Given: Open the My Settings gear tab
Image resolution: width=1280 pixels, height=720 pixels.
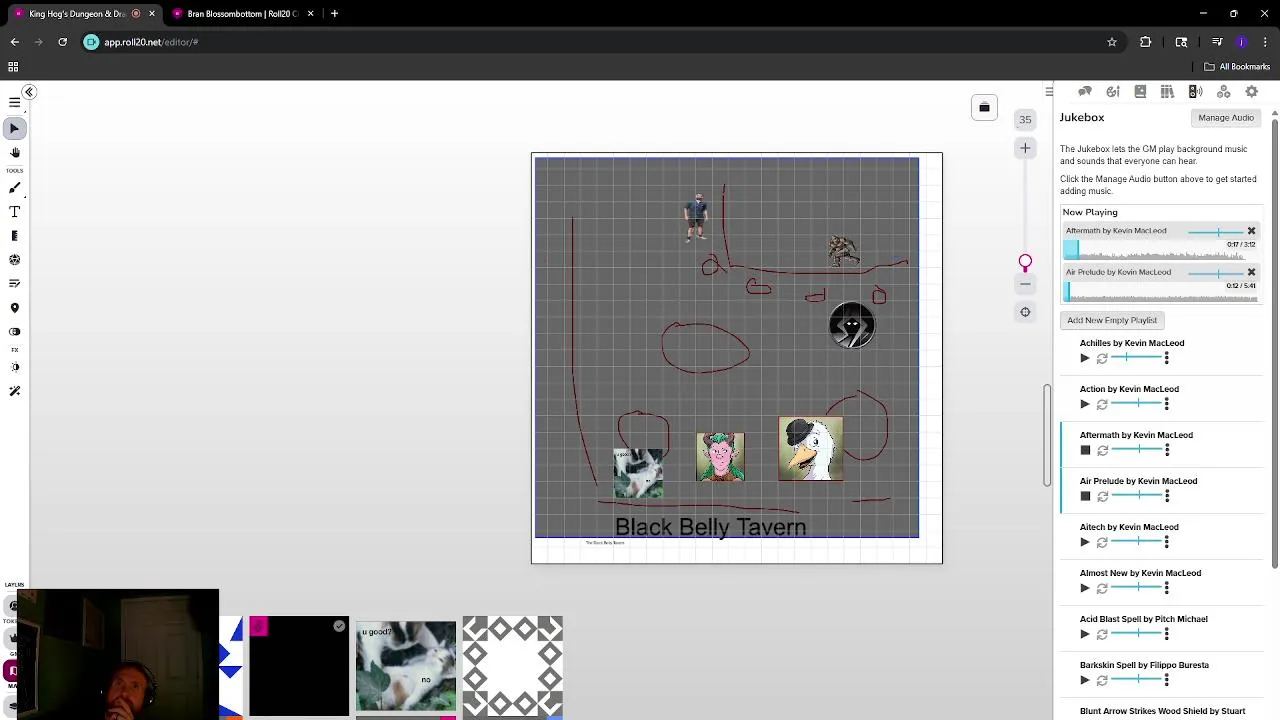Looking at the screenshot, I should (x=1251, y=92).
